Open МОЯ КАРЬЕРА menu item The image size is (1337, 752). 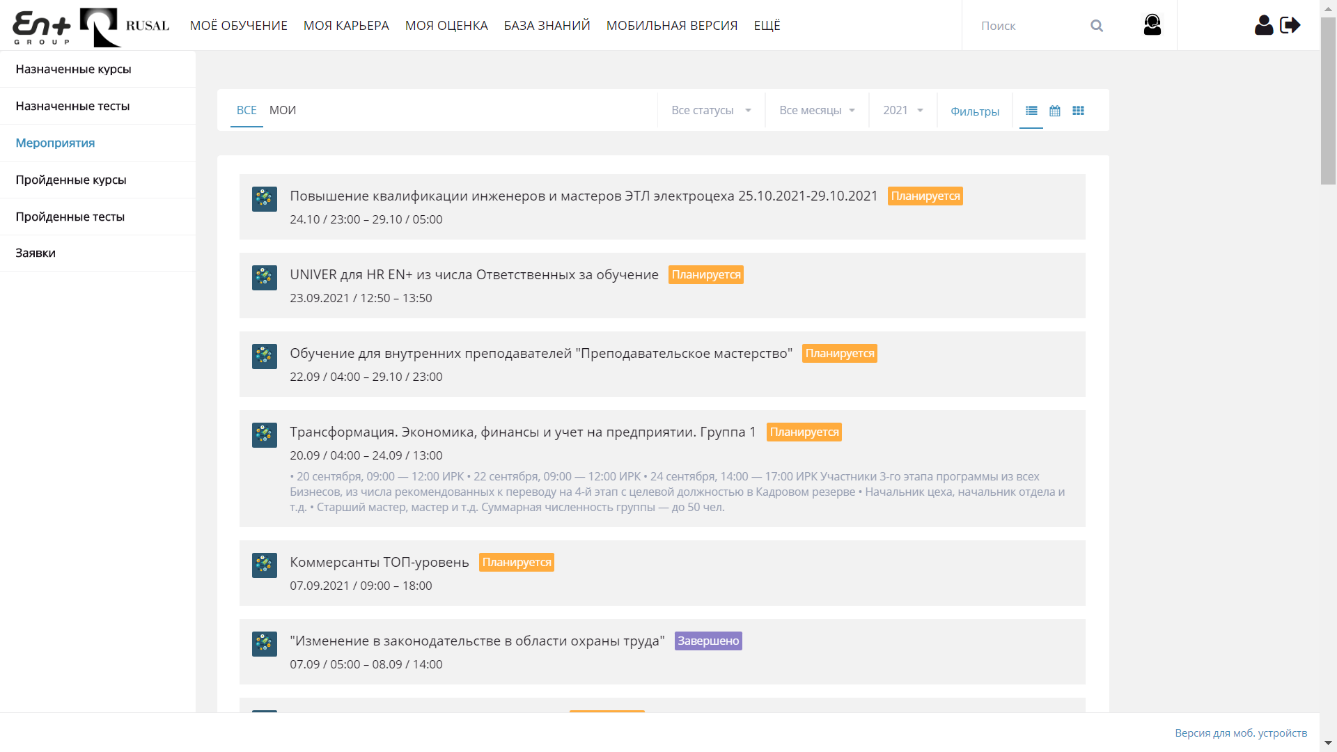(x=346, y=26)
